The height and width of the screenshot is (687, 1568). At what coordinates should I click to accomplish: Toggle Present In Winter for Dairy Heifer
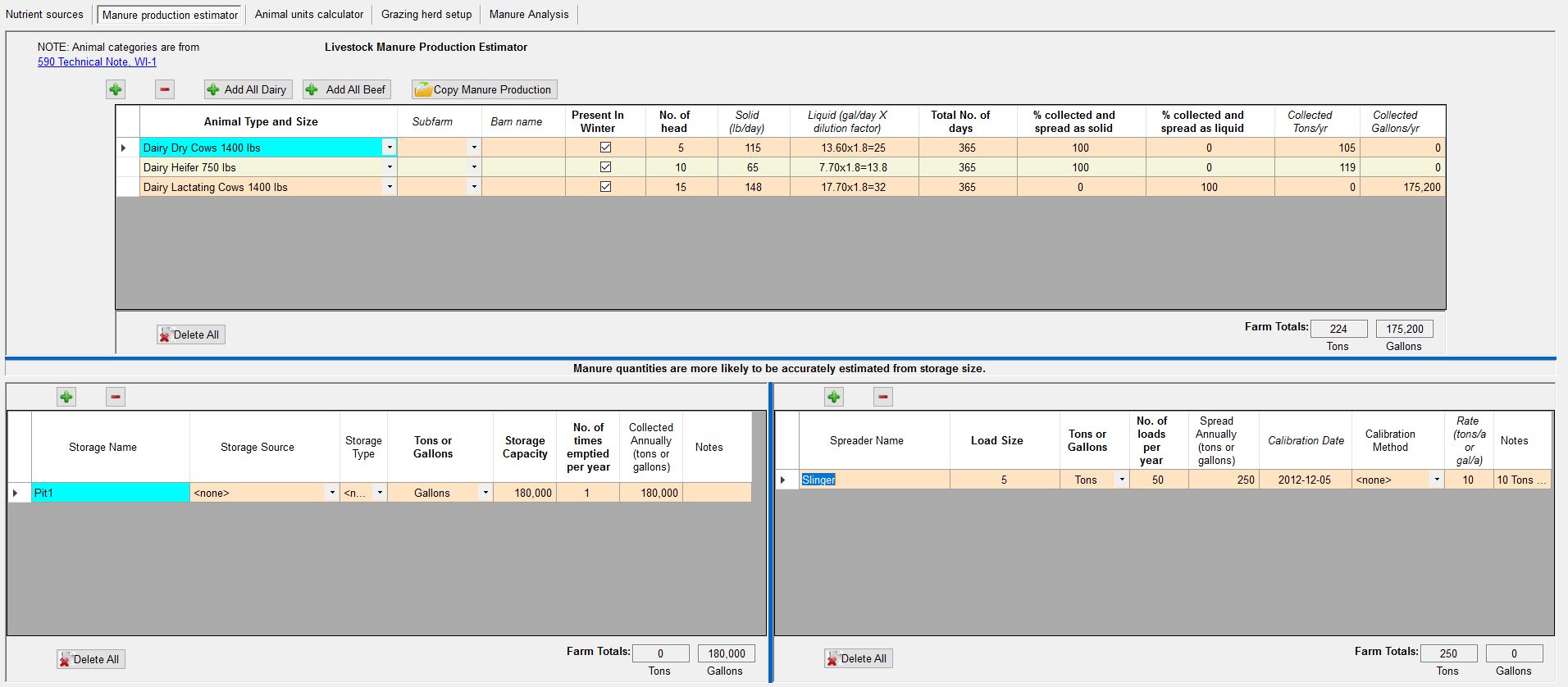click(x=605, y=167)
